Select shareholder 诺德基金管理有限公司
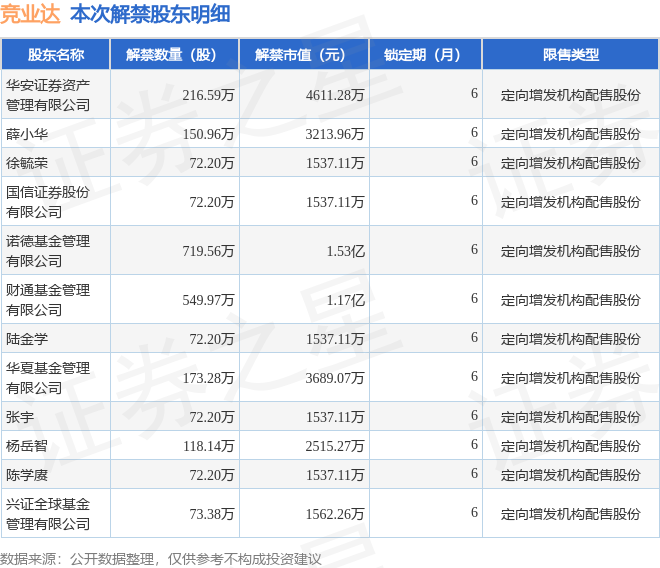Screen dimensions: 660x568 [48, 251]
